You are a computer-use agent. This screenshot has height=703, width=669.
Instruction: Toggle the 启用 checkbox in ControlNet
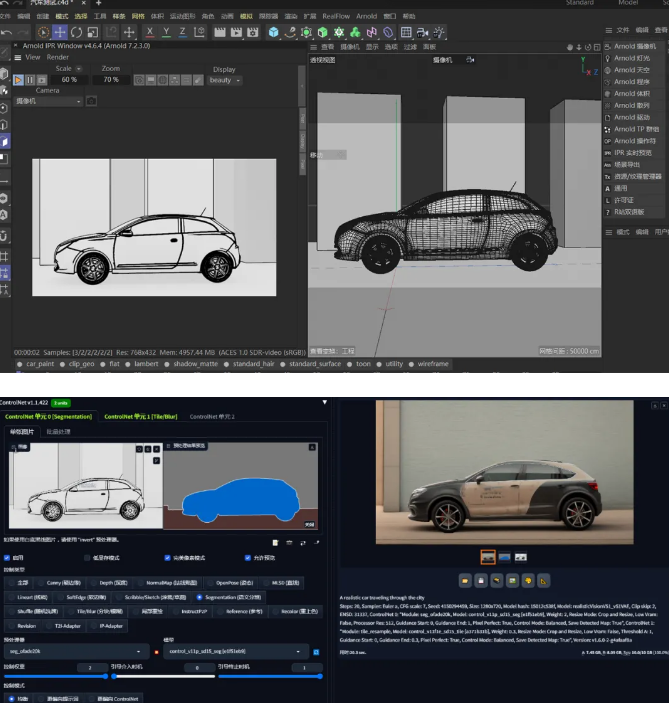click(x=7, y=558)
